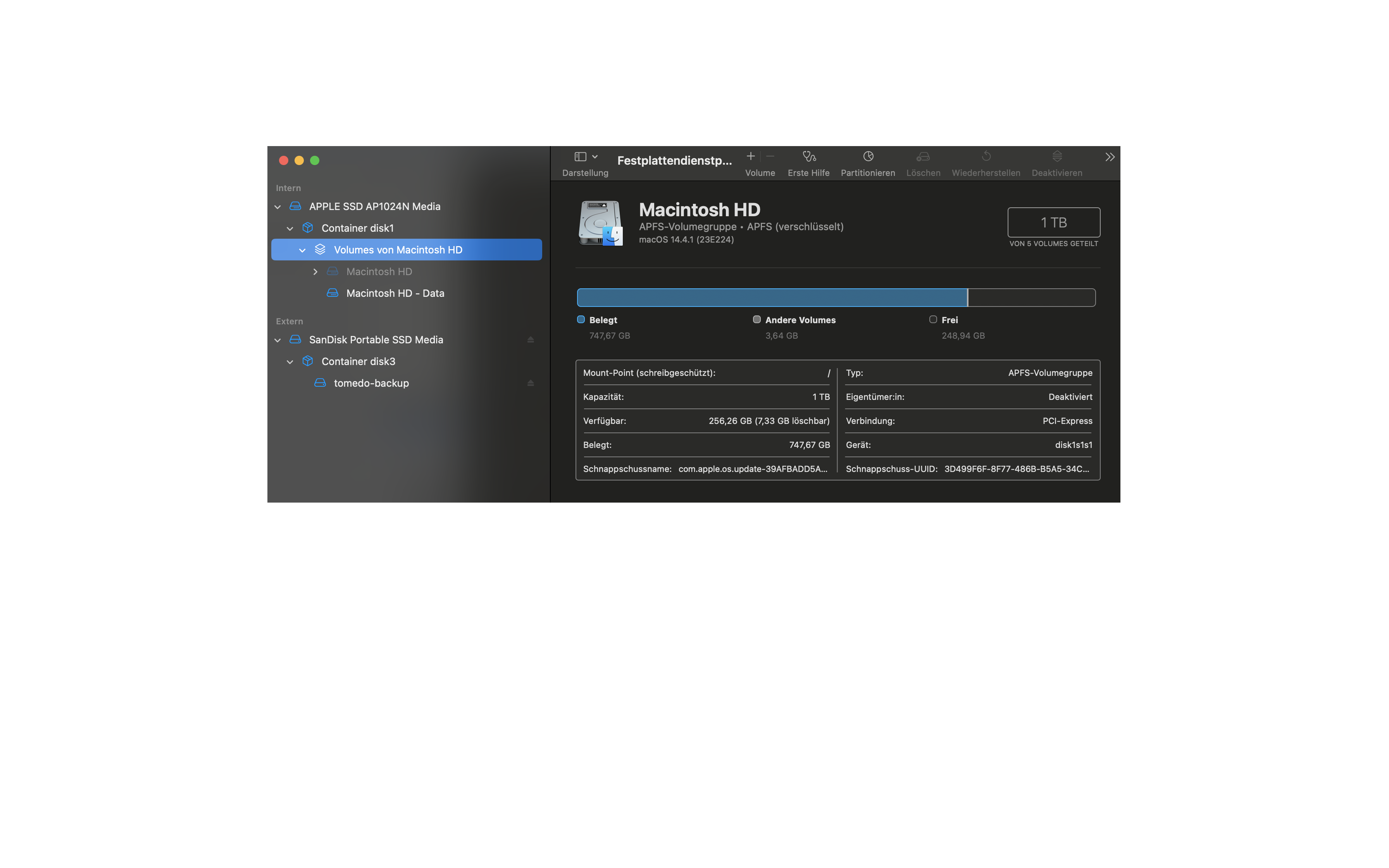Select the tomedo-backup volume in the sidebar
The image size is (1389, 868).
point(371,383)
